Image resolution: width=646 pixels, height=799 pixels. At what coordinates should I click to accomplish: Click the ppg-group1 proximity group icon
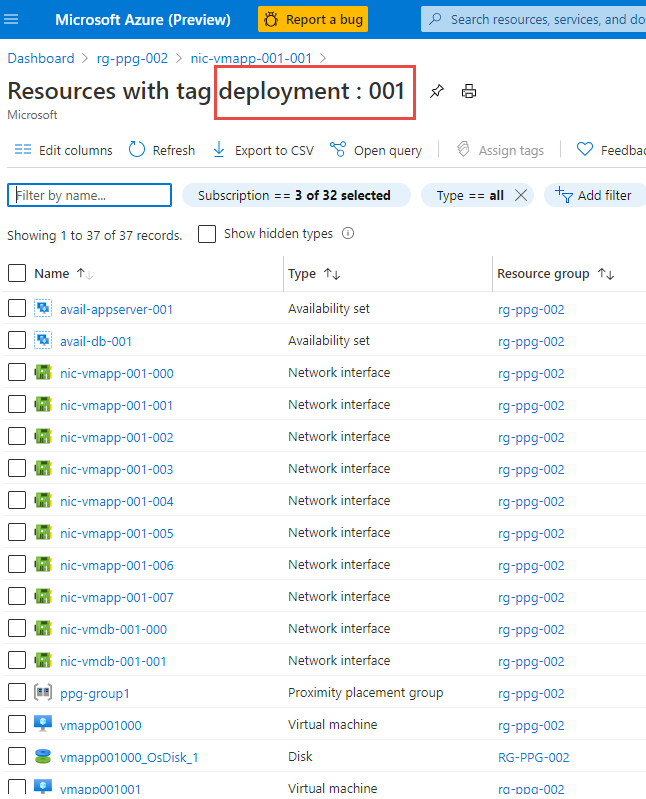click(43, 693)
